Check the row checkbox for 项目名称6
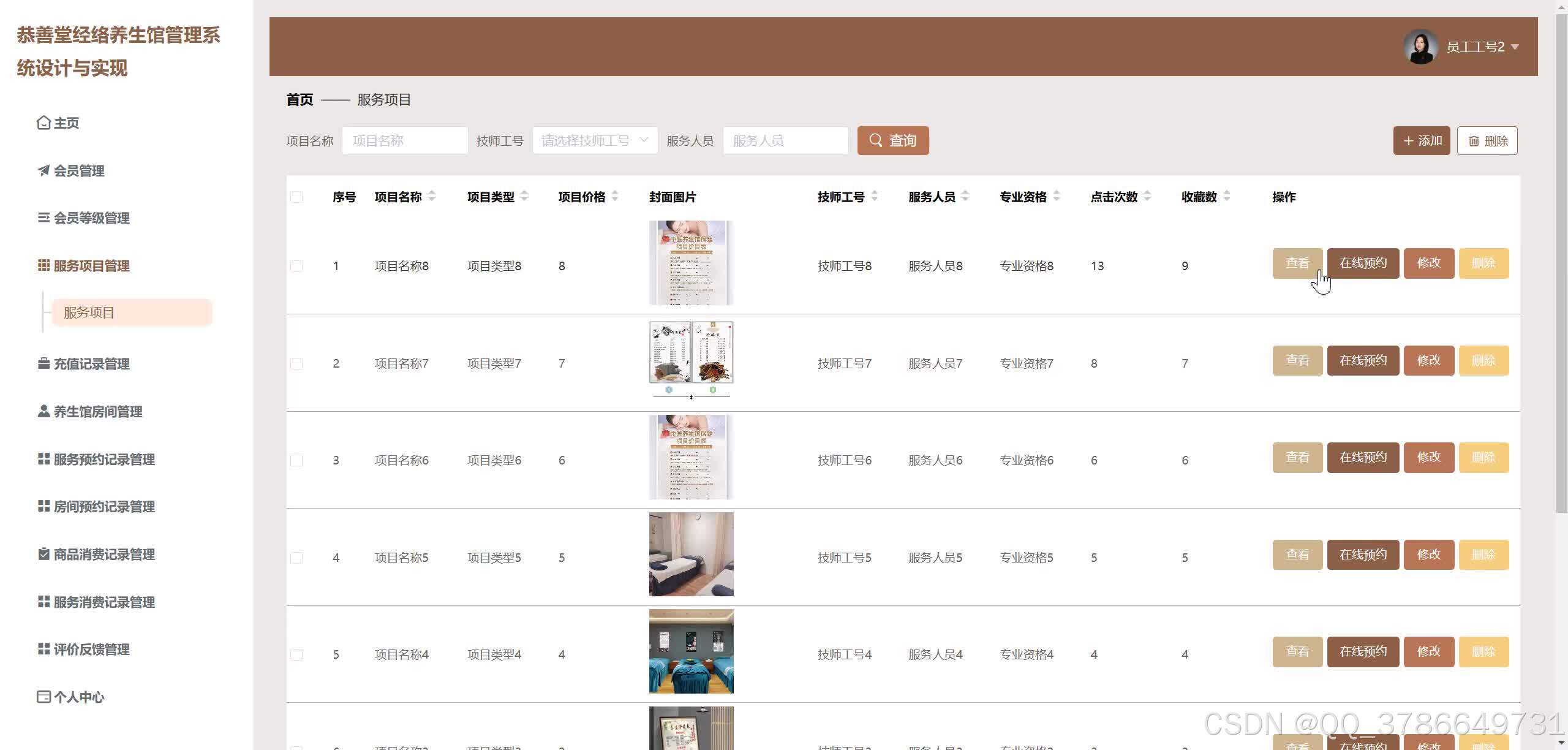 296,460
